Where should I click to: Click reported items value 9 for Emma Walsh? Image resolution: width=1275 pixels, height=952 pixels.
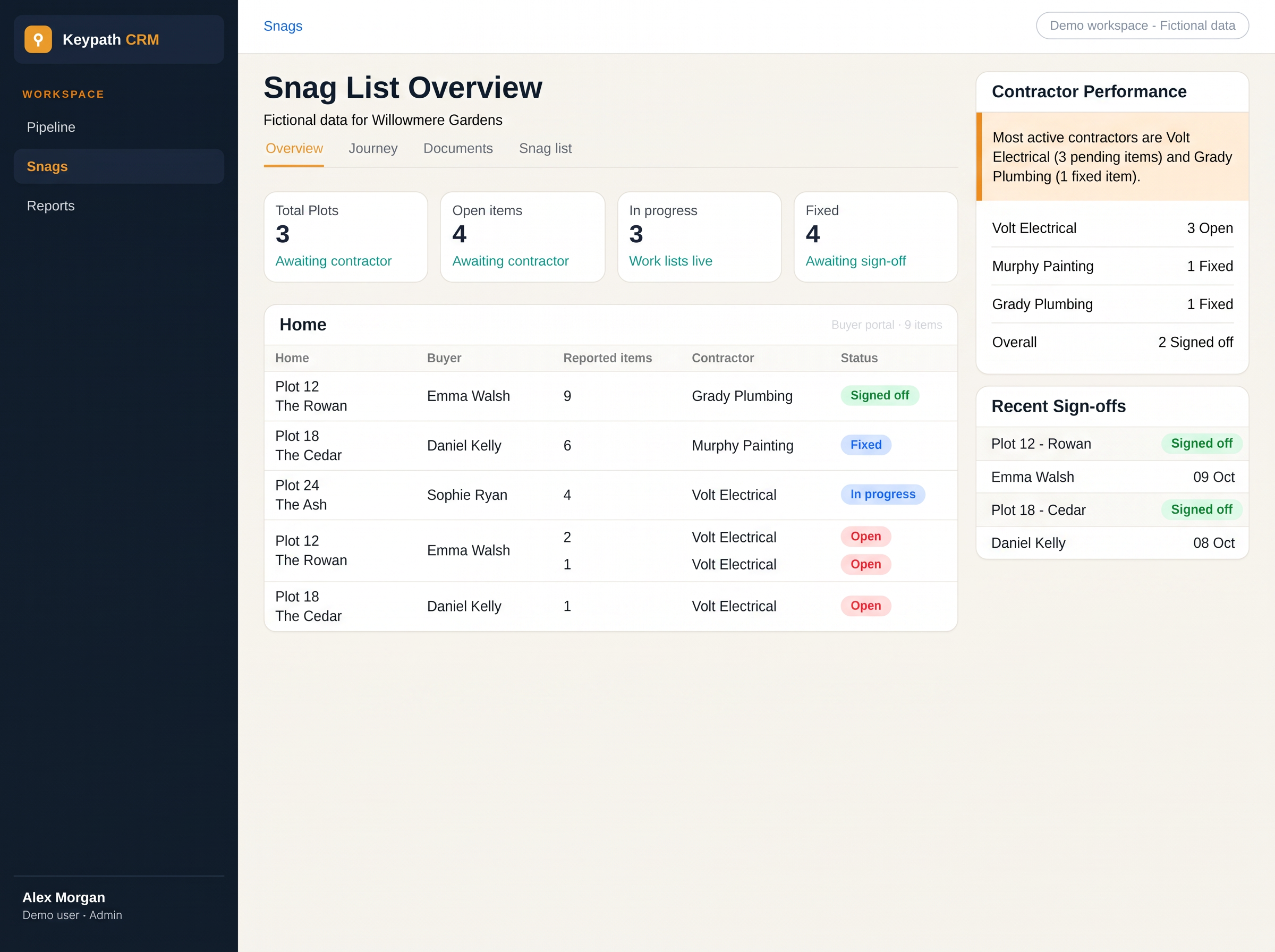(x=567, y=396)
